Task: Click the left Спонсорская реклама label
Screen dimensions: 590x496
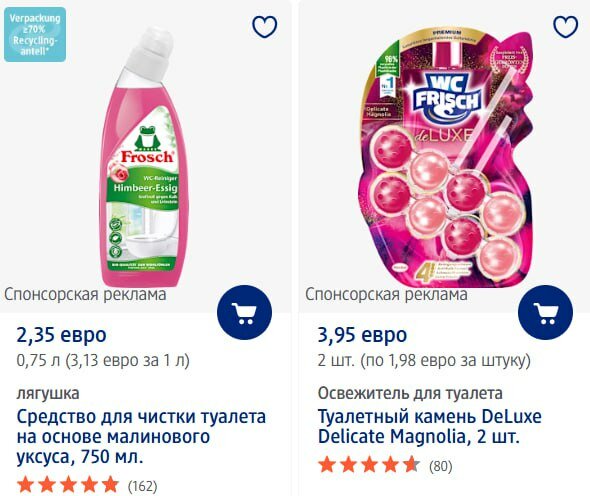Action: pyautogui.click(x=85, y=295)
